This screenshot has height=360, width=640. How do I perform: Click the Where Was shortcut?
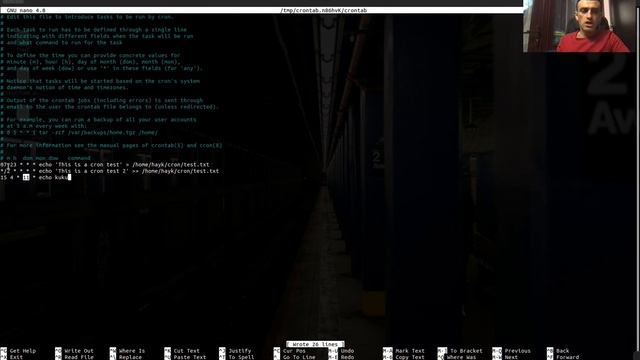457,357
